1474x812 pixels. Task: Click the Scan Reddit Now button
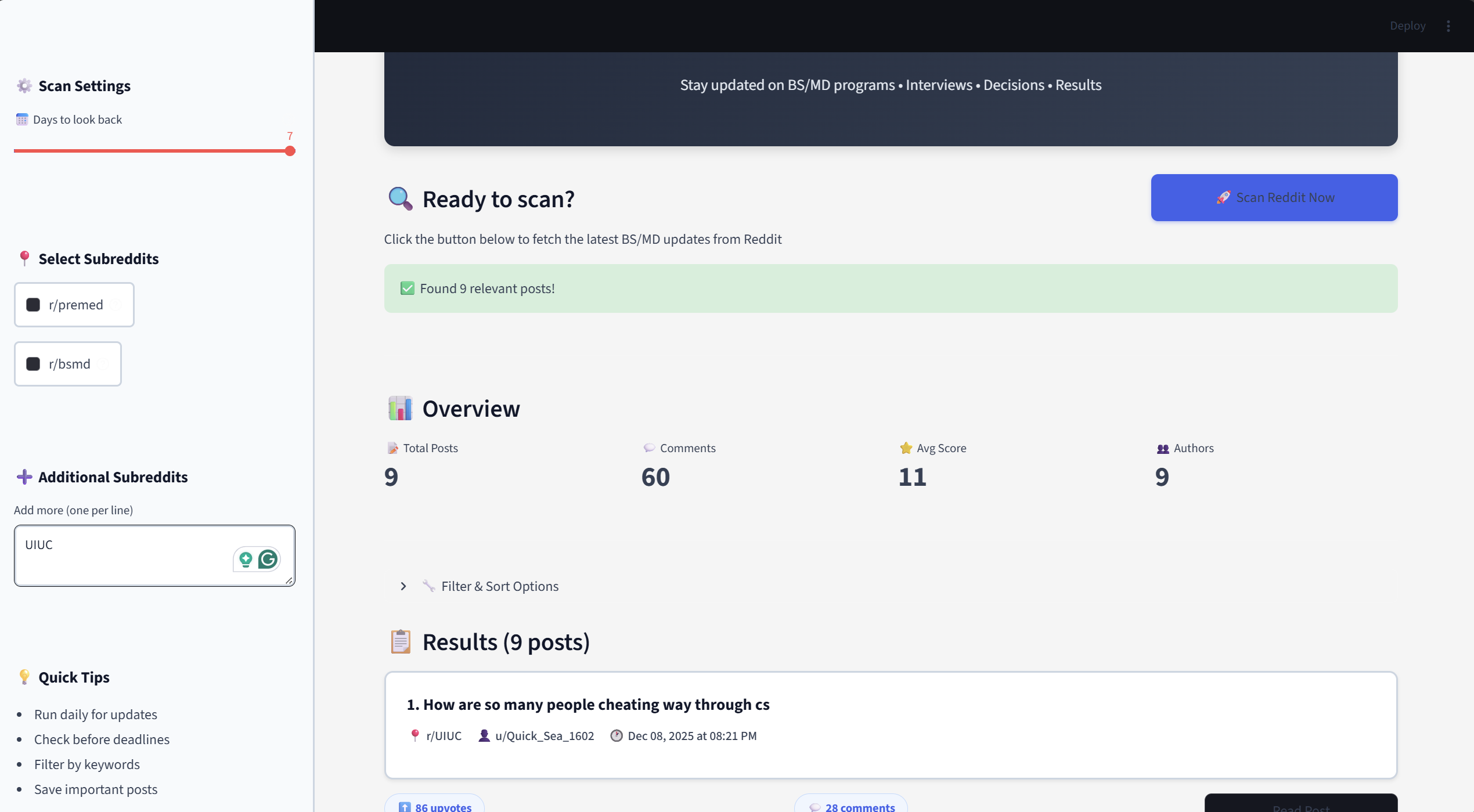click(x=1274, y=197)
